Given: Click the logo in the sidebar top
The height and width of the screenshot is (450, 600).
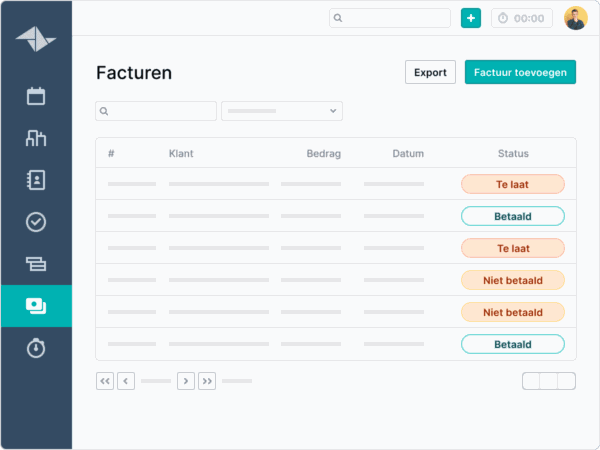Looking at the screenshot, I should (36, 37).
